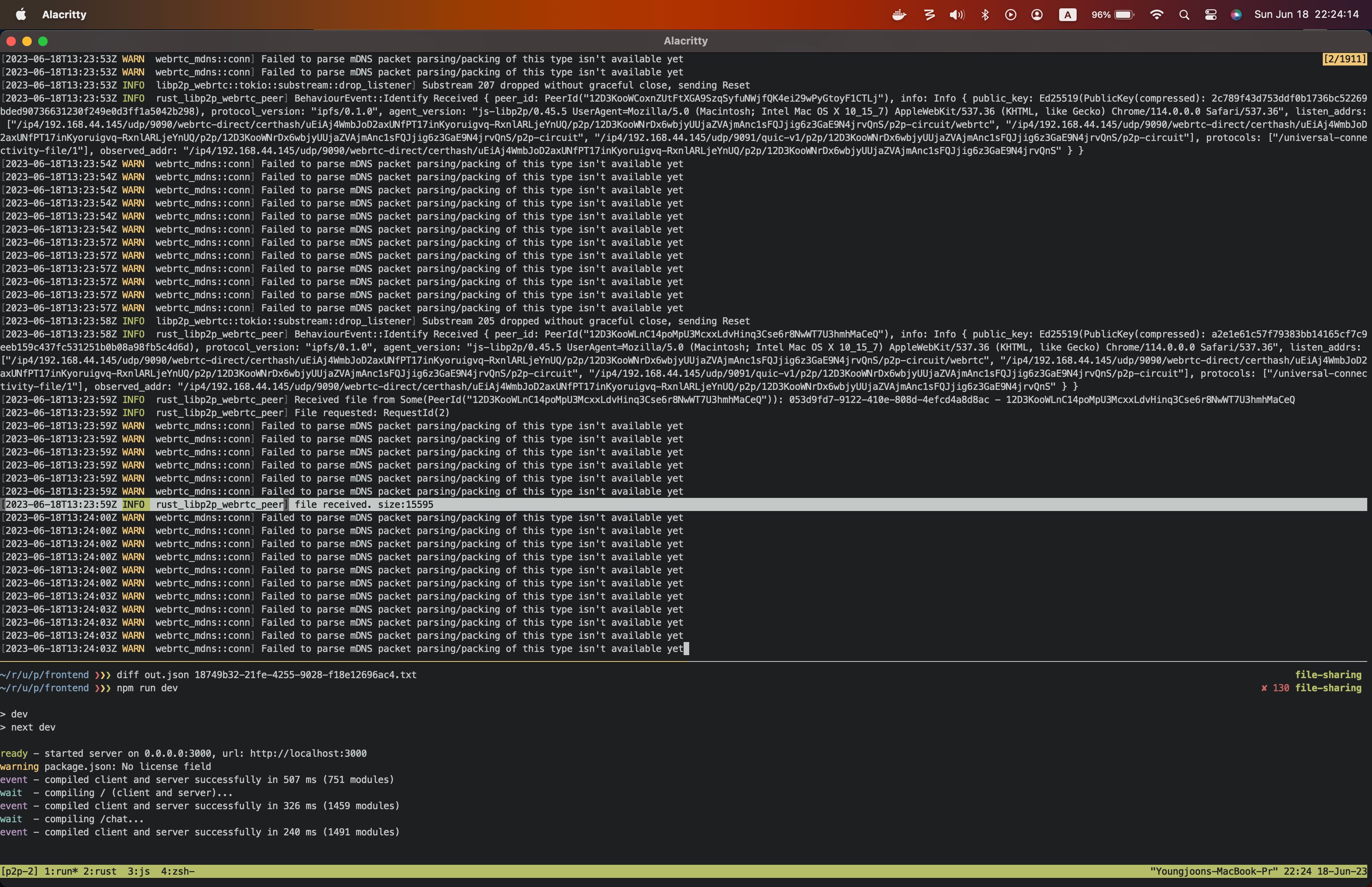This screenshot has height=887, width=1372.
Task: Open Spotlight search magnifier icon
Action: pos(1184,15)
